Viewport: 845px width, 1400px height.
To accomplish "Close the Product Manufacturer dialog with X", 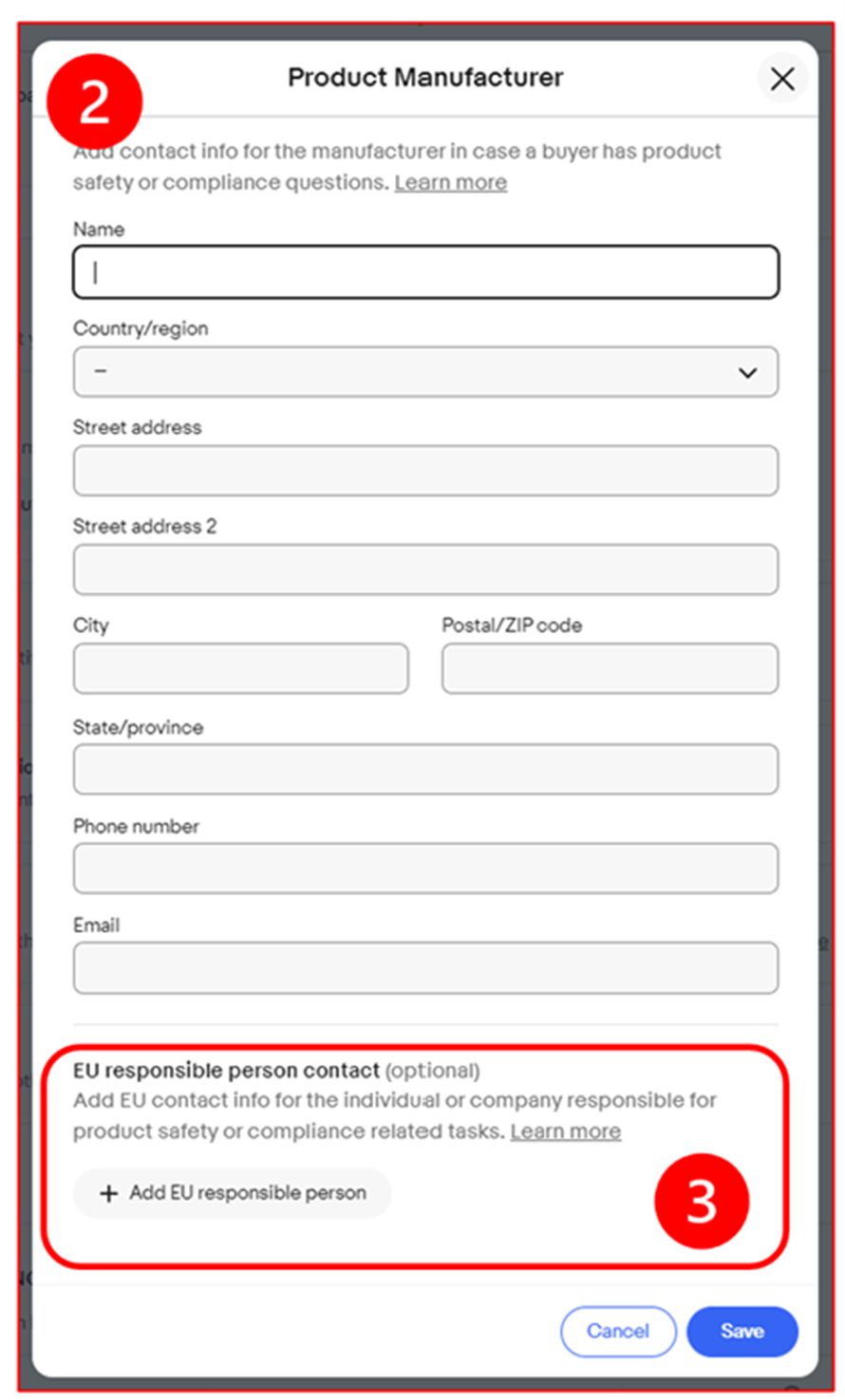I will [x=782, y=78].
